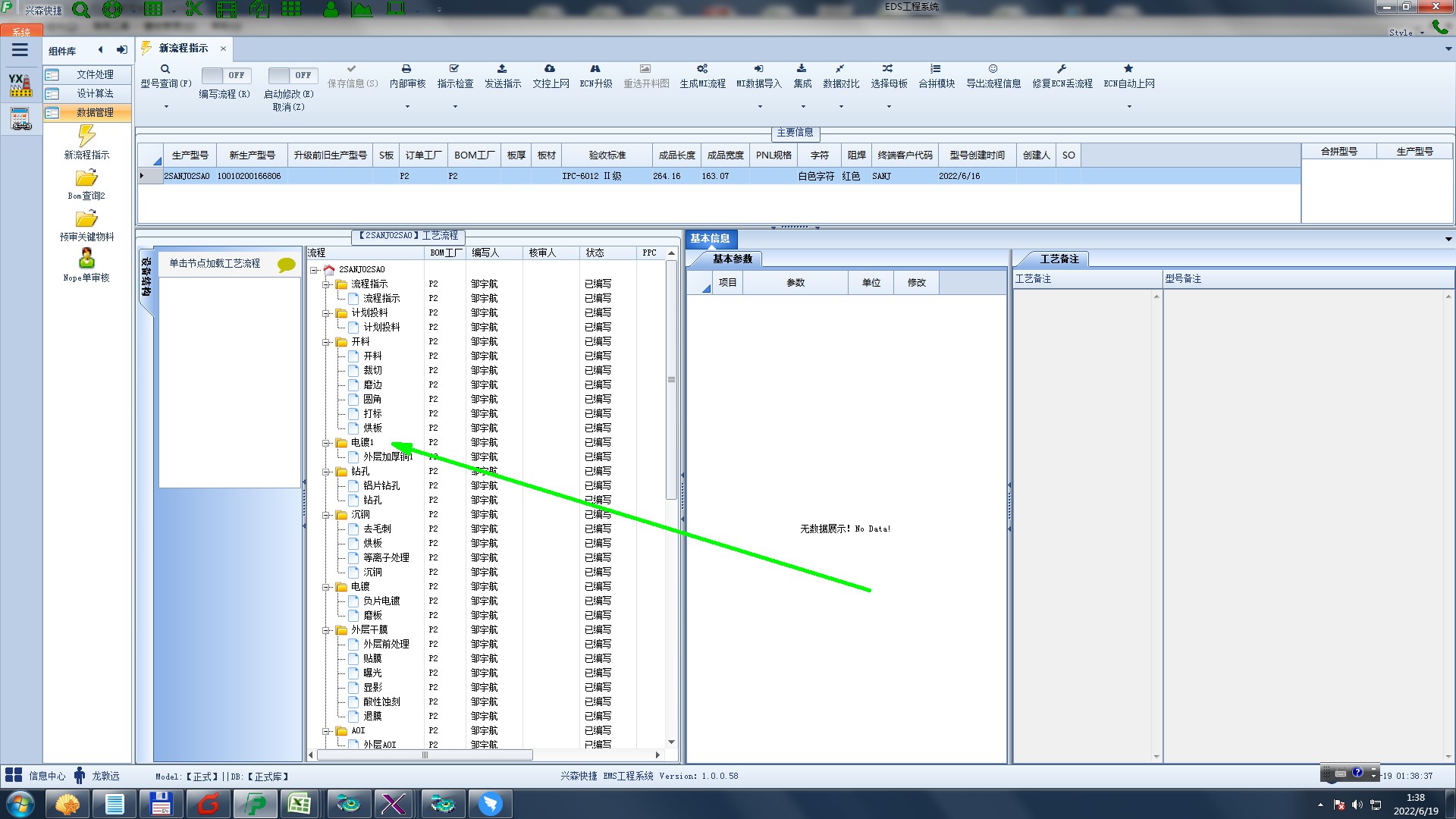The image size is (1456, 819).
Task: Toggle the 编写流程 OFF switch
Action: (x=225, y=75)
